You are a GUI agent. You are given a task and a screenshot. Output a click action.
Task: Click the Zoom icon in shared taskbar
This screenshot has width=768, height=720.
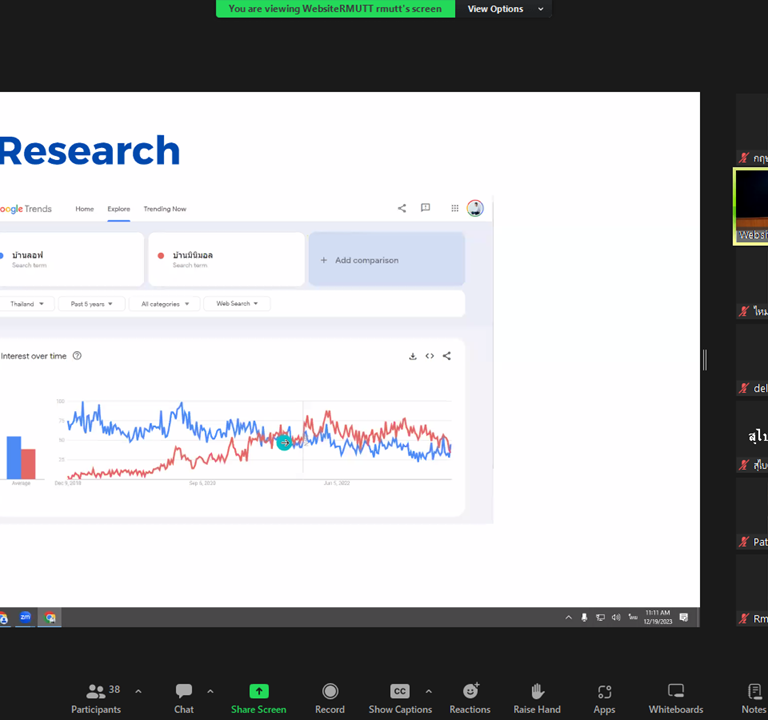click(25, 617)
